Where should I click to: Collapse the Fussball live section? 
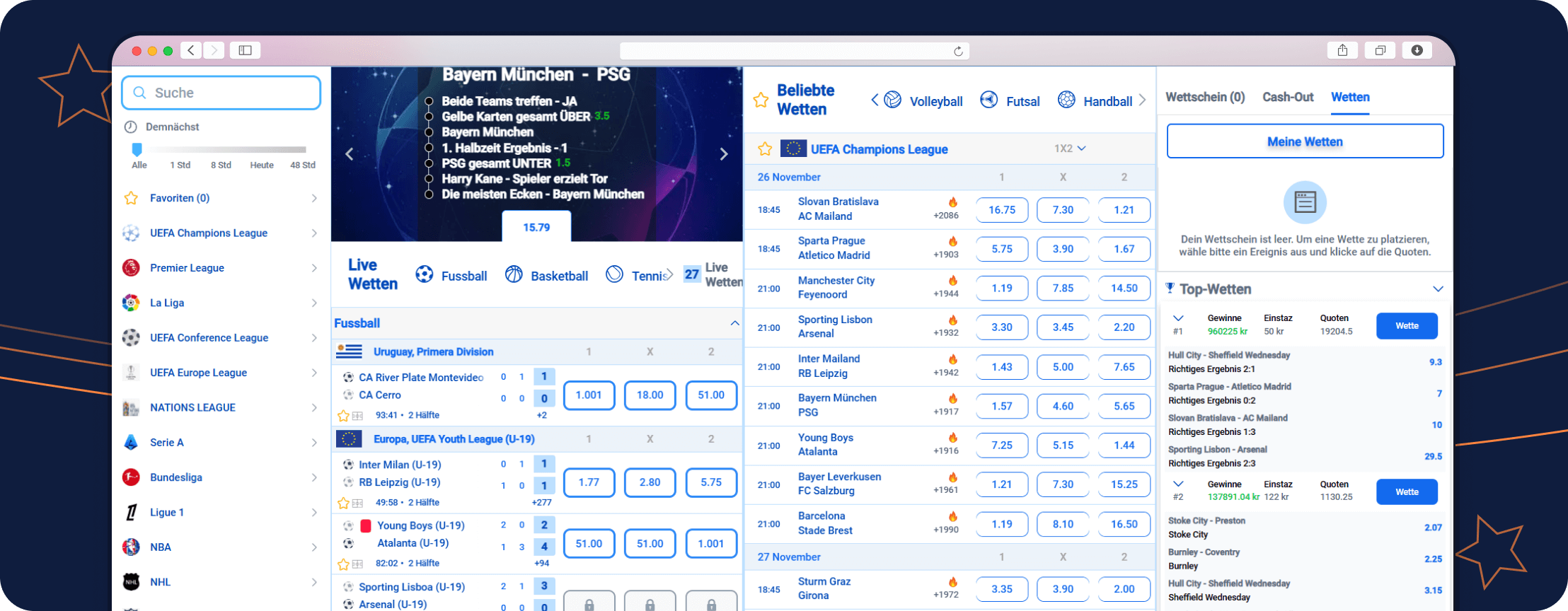pos(734,323)
